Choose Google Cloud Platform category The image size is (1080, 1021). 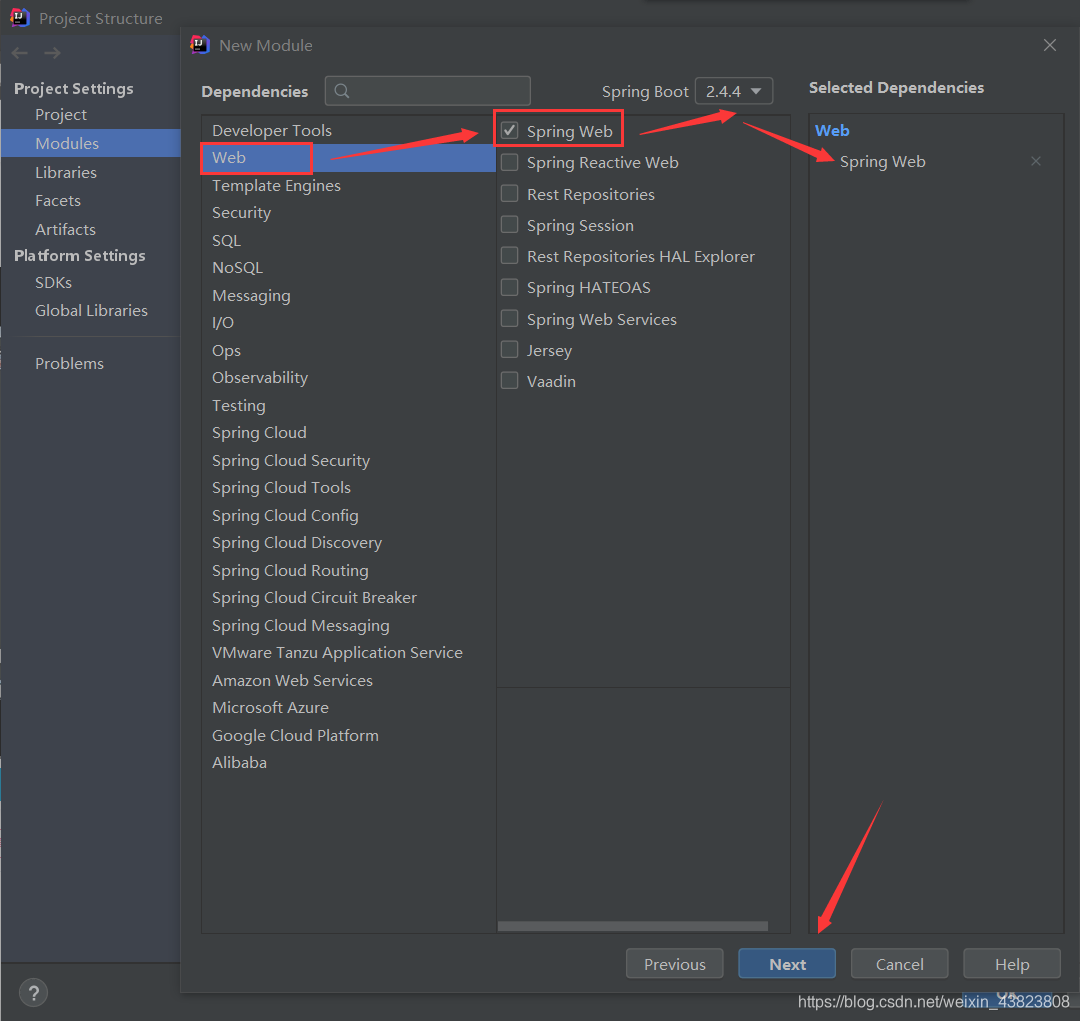tap(349, 736)
